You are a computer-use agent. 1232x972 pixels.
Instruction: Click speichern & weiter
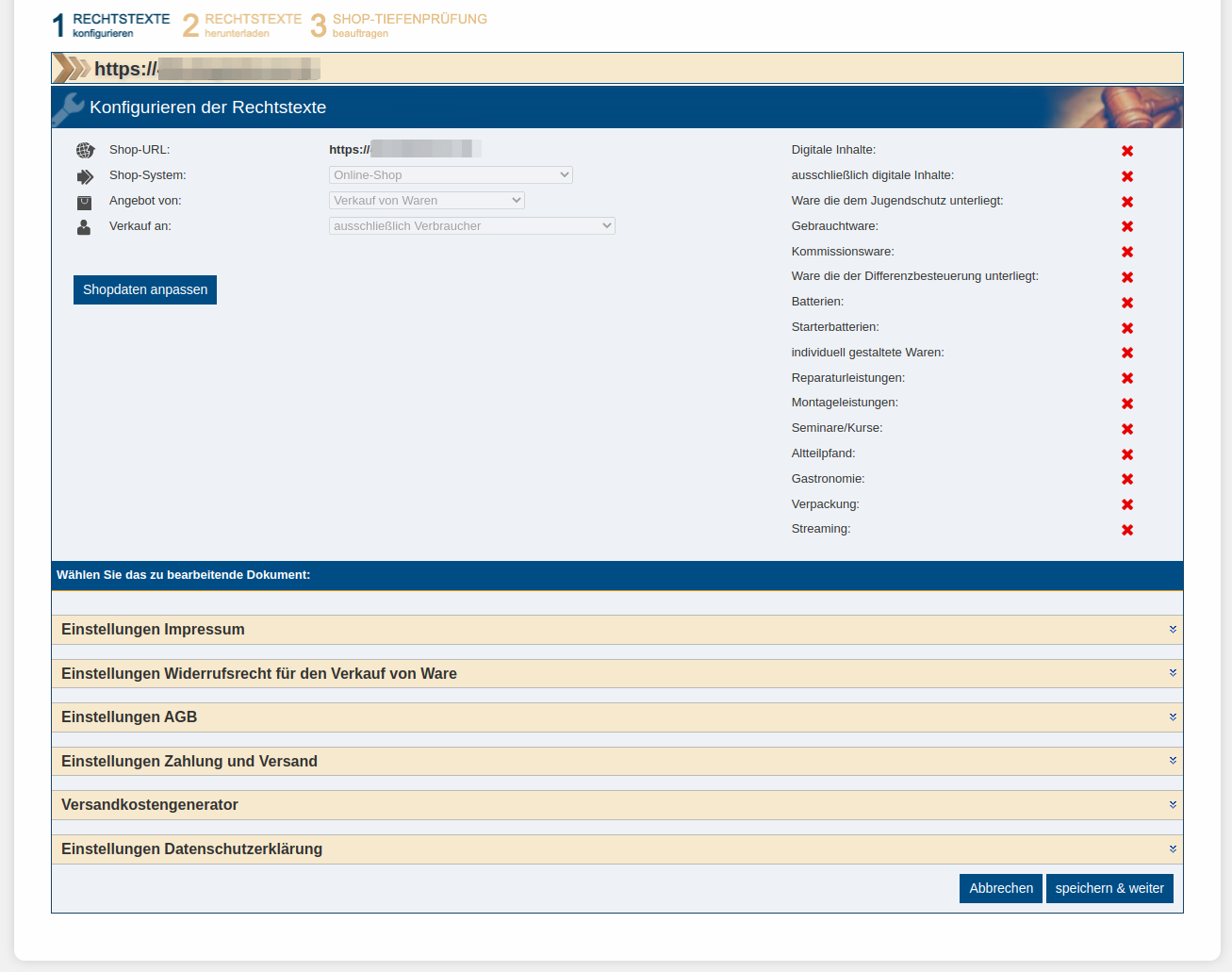pos(1109,888)
